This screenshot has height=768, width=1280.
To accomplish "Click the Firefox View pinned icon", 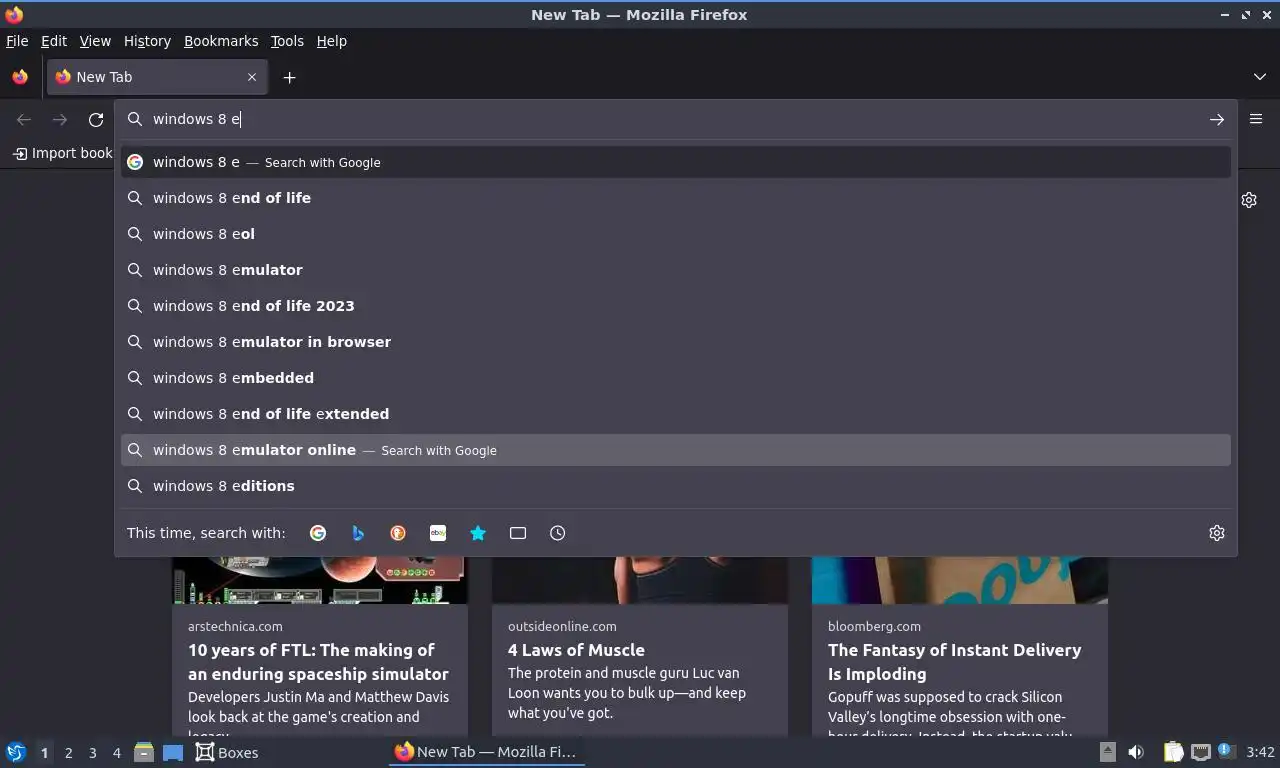I will pyautogui.click(x=20, y=77).
